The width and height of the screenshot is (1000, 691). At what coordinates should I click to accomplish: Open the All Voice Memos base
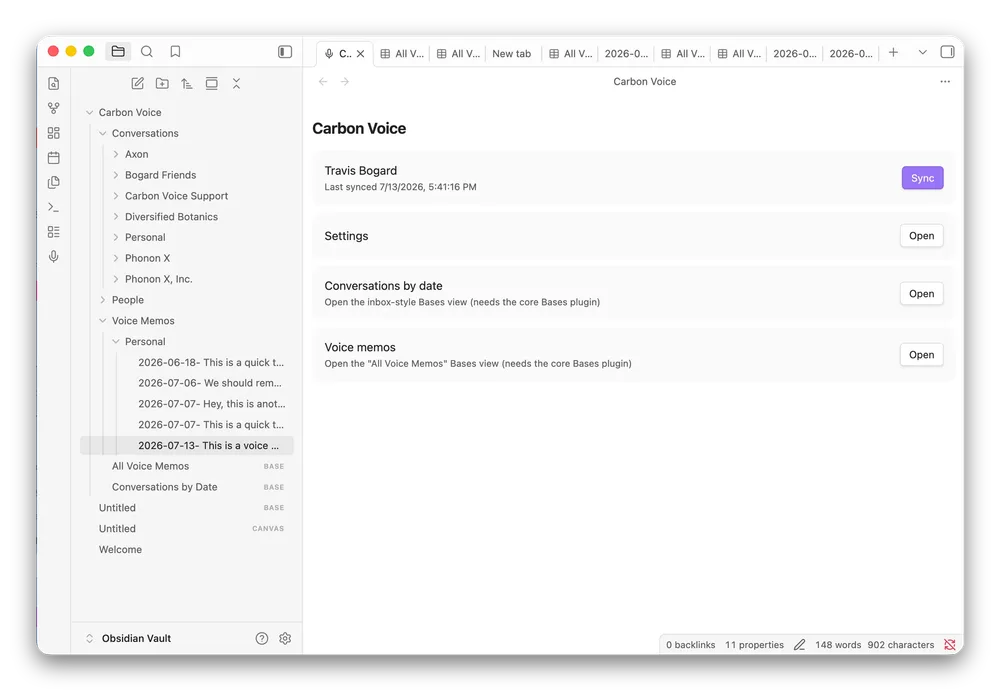pos(187,466)
